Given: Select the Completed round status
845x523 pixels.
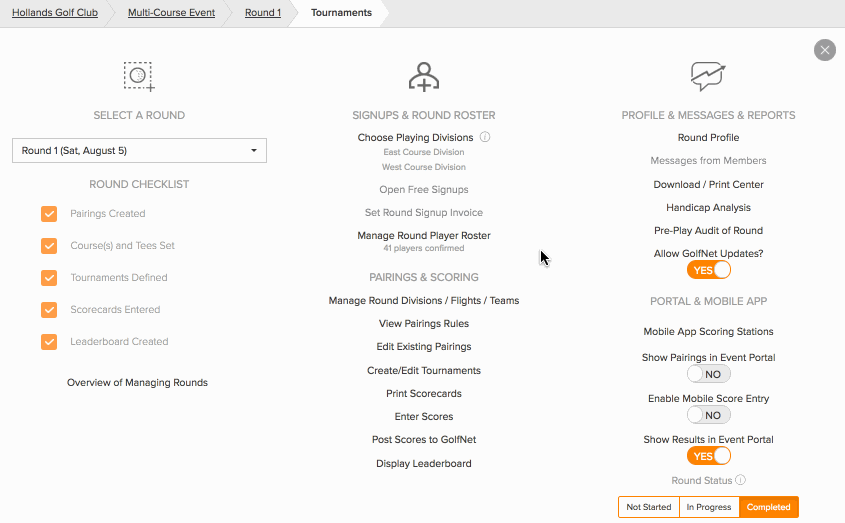Looking at the screenshot, I should (768, 507).
